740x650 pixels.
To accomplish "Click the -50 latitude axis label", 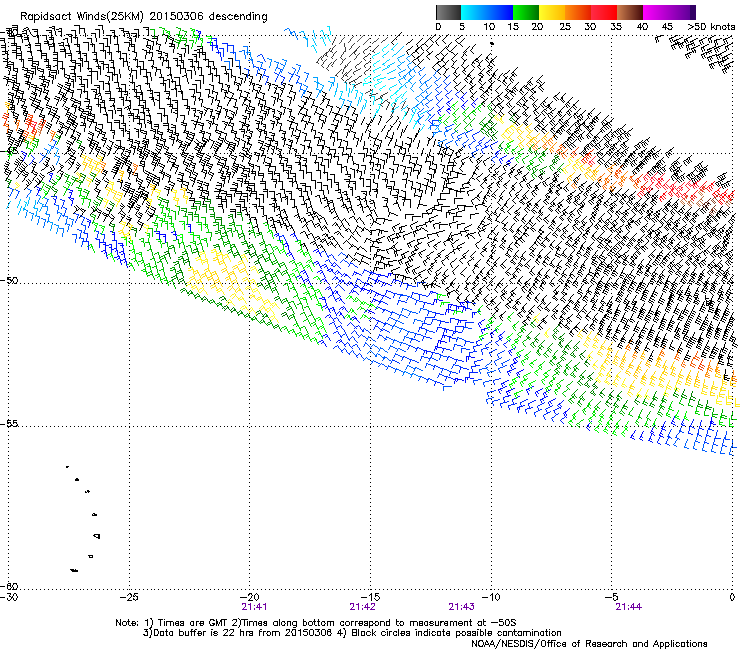I will point(9,280).
